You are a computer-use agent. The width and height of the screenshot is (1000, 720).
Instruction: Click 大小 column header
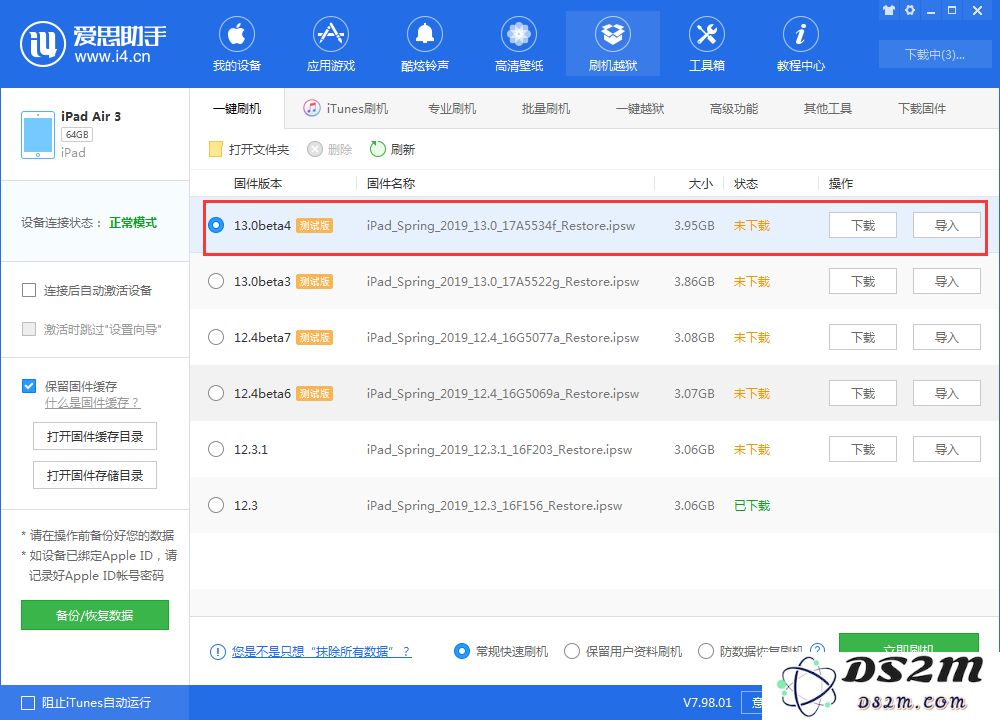pos(700,184)
